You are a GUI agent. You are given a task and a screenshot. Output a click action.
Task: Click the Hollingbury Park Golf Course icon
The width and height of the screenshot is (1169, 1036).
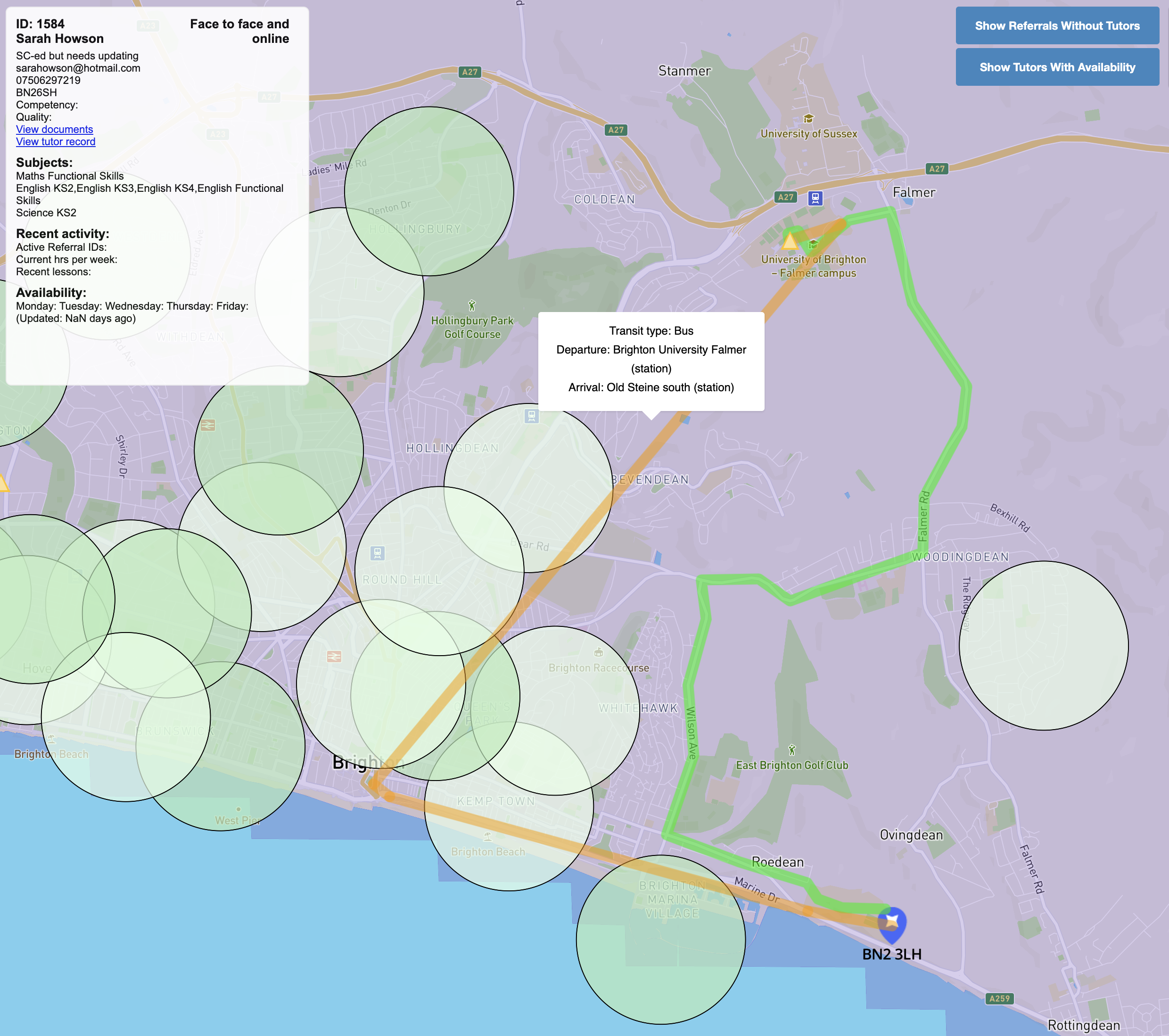pos(472,305)
